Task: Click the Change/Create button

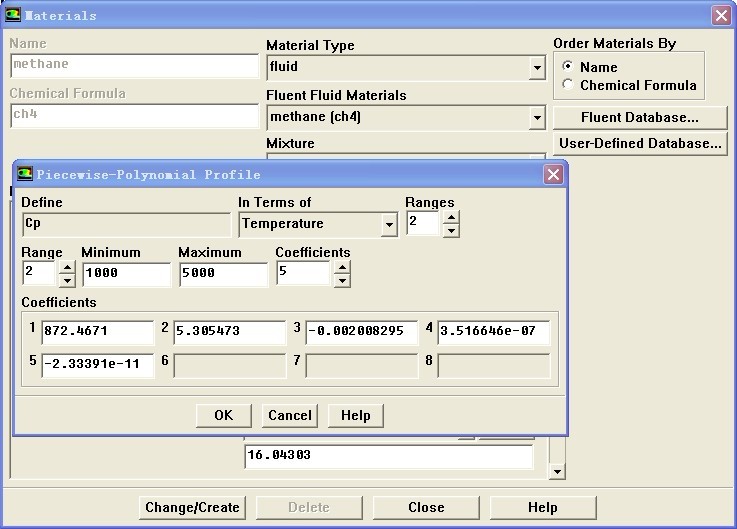Action: pyautogui.click(x=192, y=507)
